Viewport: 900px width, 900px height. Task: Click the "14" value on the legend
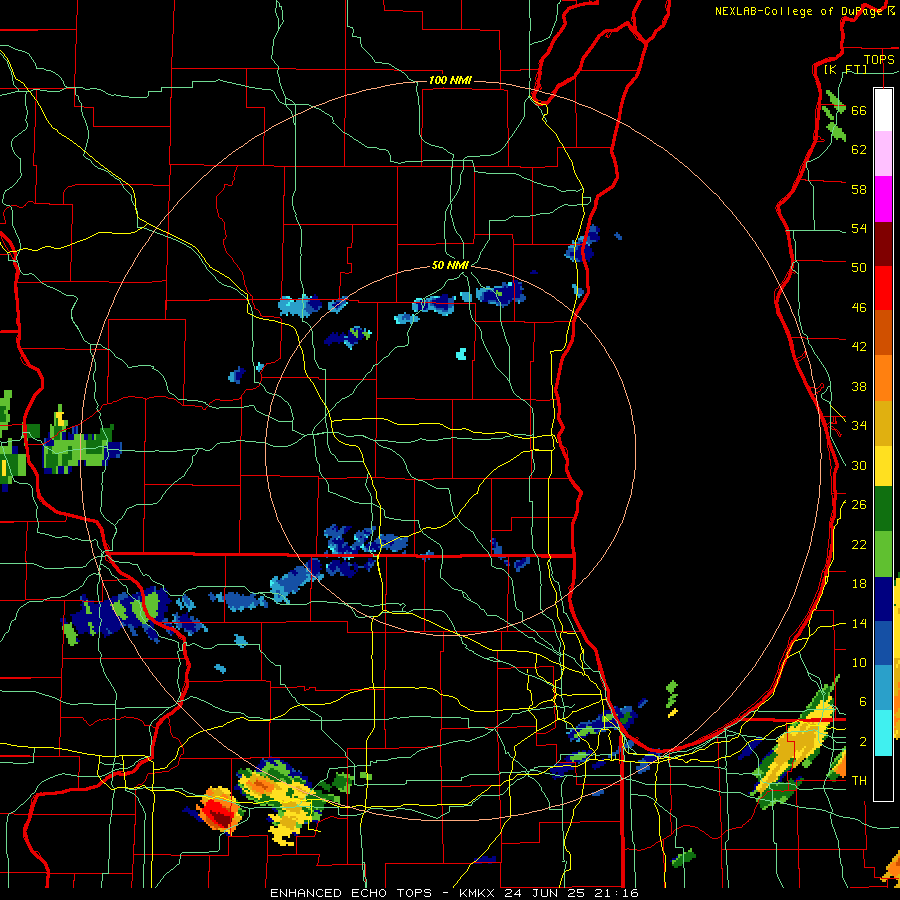(x=859, y=623)
